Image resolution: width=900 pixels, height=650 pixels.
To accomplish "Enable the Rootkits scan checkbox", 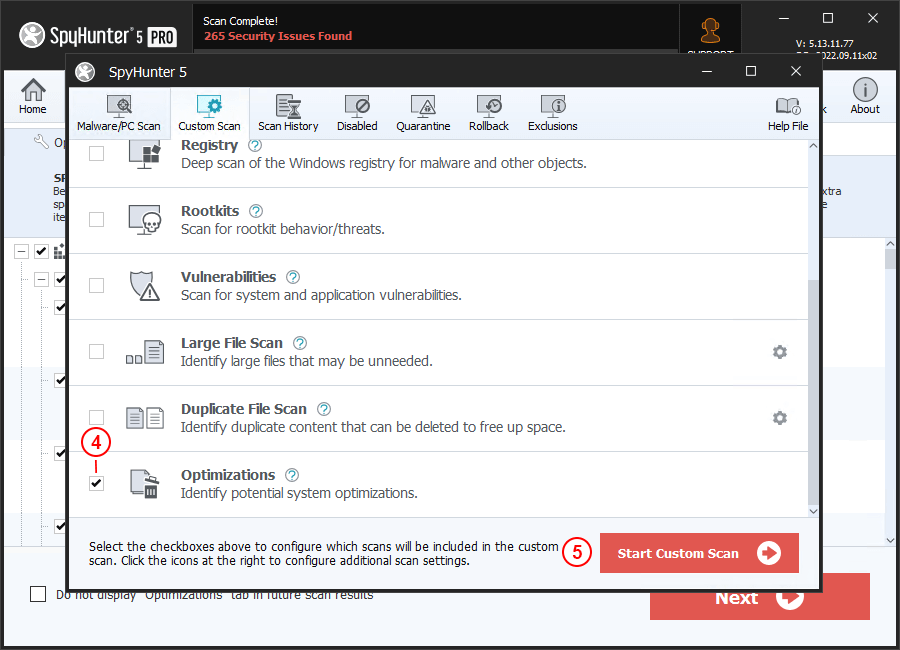I will (x=96, y=220).
